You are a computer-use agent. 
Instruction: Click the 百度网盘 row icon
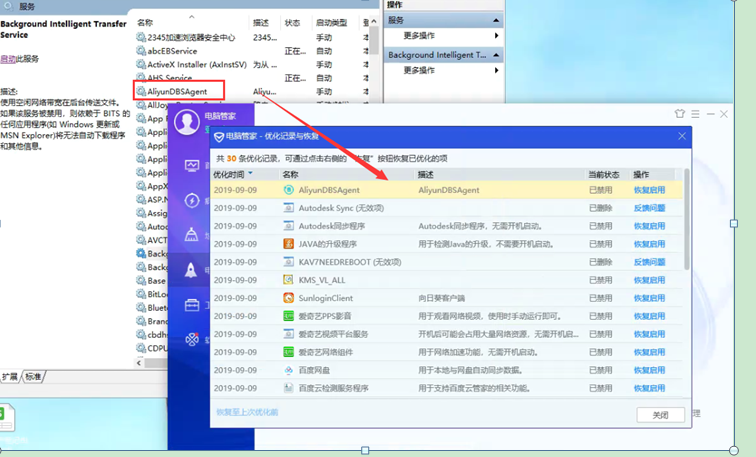[288, 370]
